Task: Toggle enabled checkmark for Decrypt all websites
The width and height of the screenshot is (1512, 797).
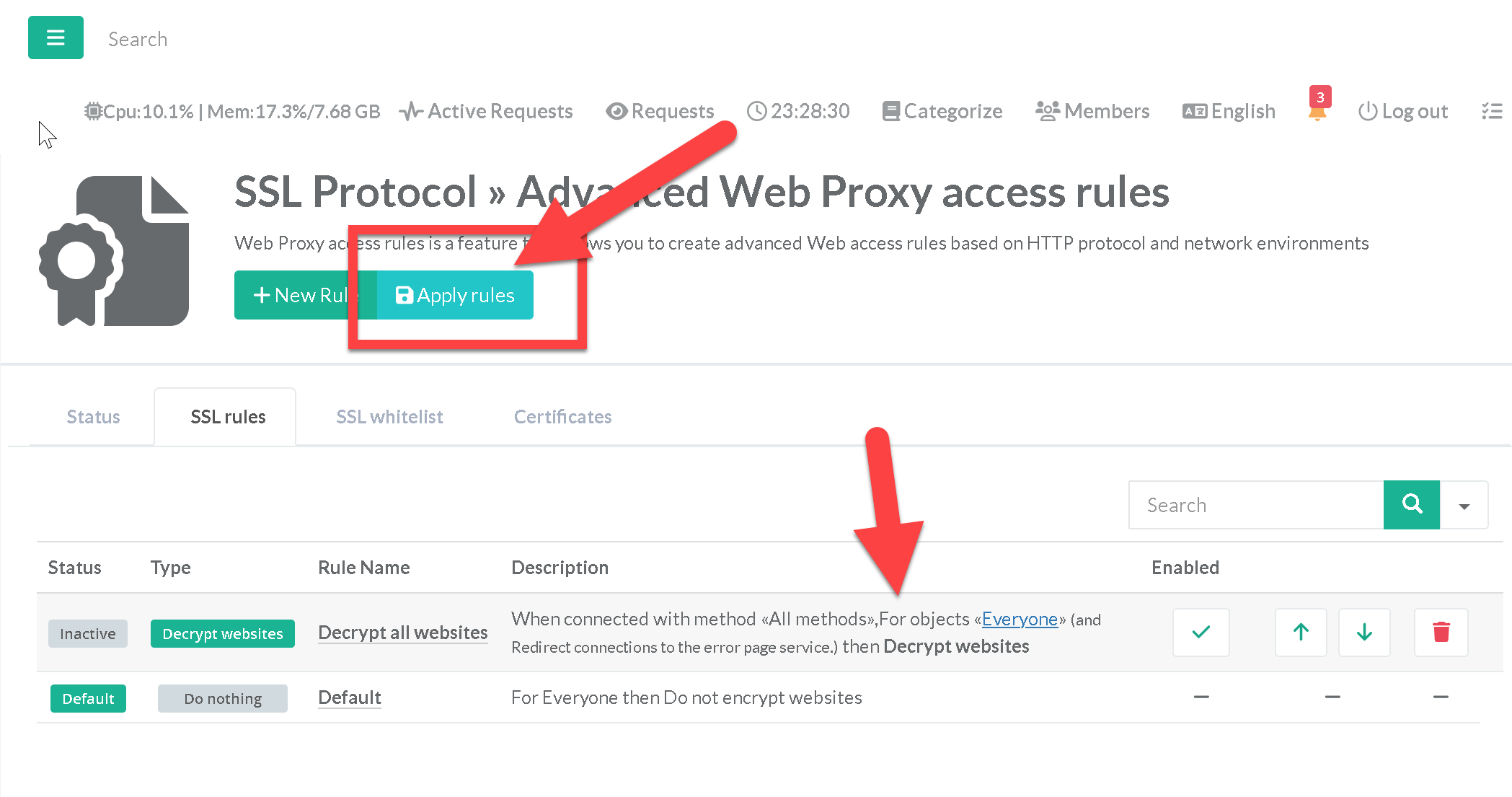Action: (x=1201, y=633)
